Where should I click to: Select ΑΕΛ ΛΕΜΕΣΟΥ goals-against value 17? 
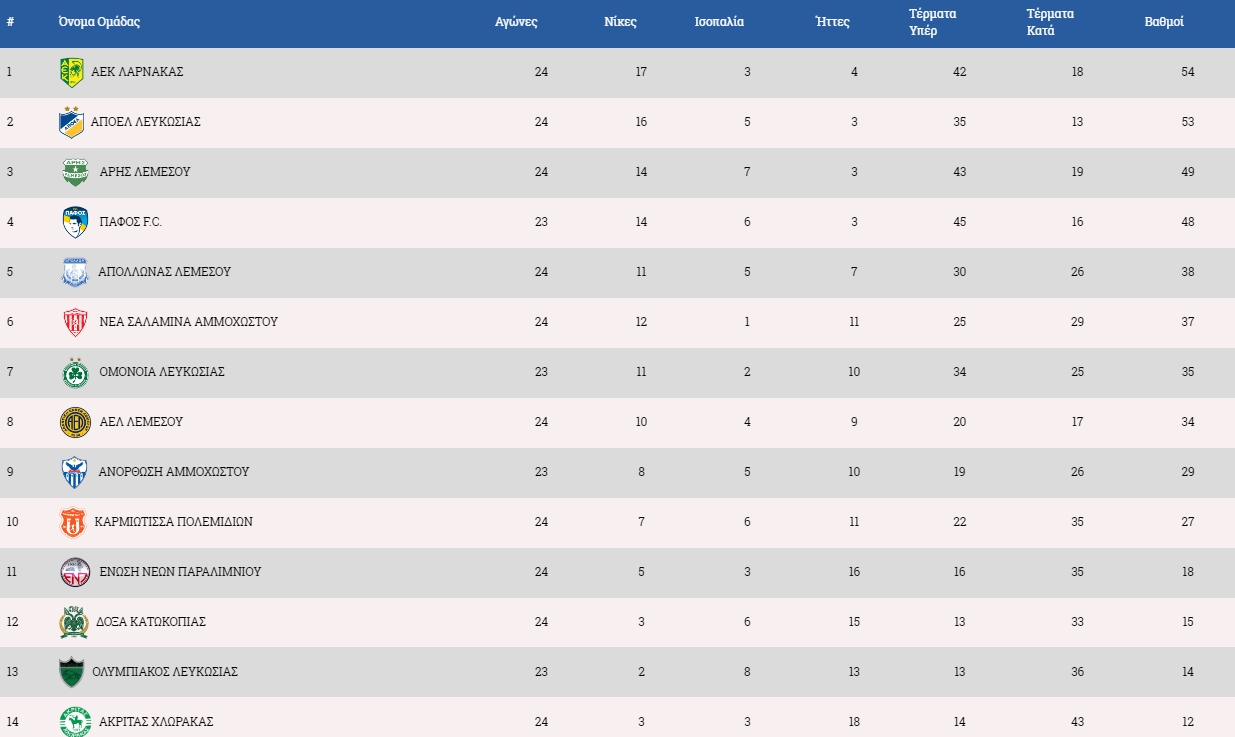click(1077, 422)
